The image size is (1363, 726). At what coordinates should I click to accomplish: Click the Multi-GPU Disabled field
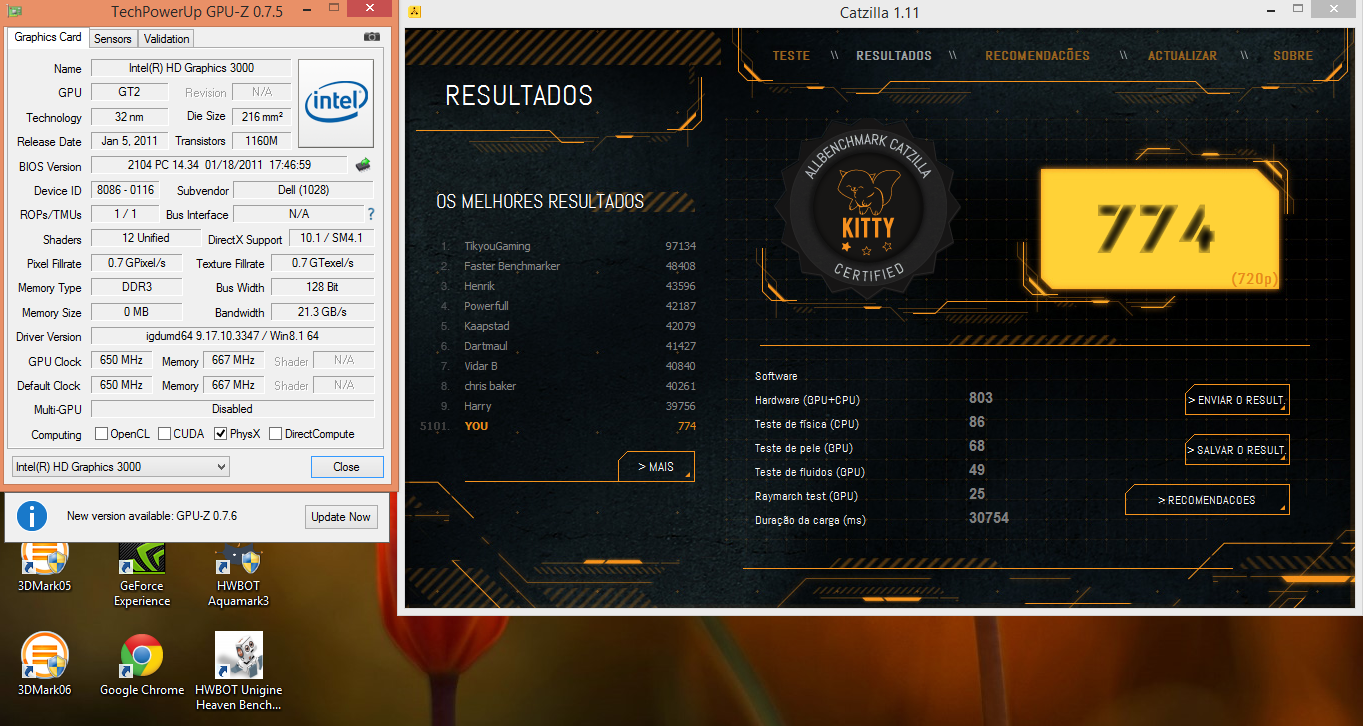pos(232,409)
